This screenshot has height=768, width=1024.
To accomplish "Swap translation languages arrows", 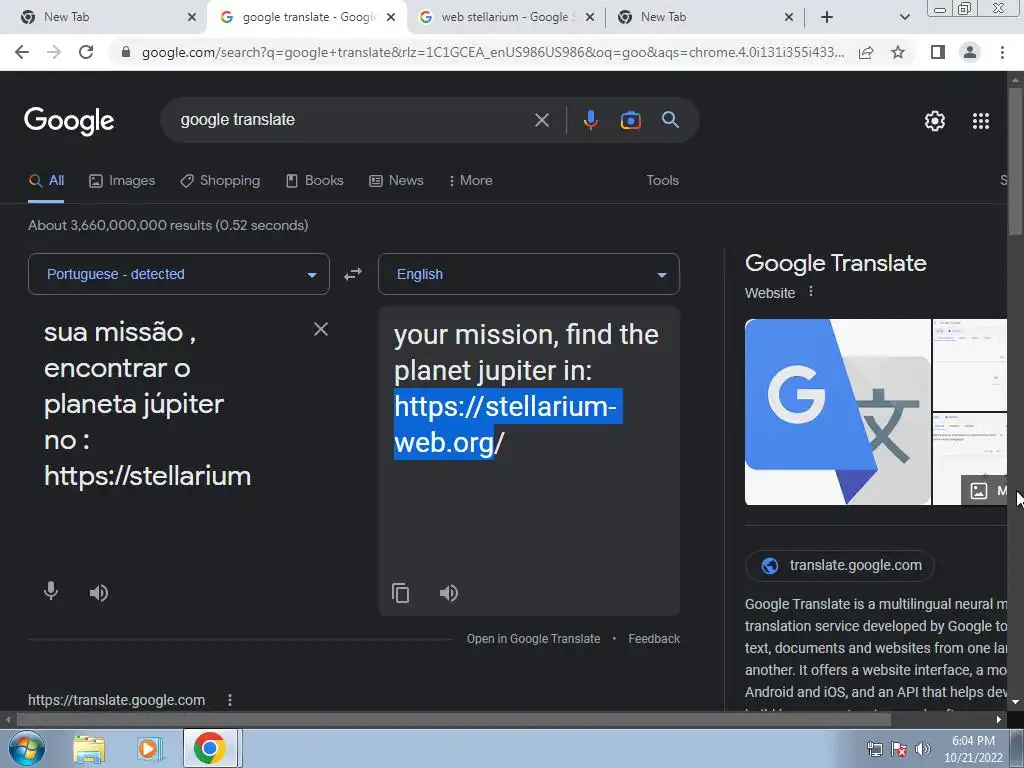I will coord(353,274).
